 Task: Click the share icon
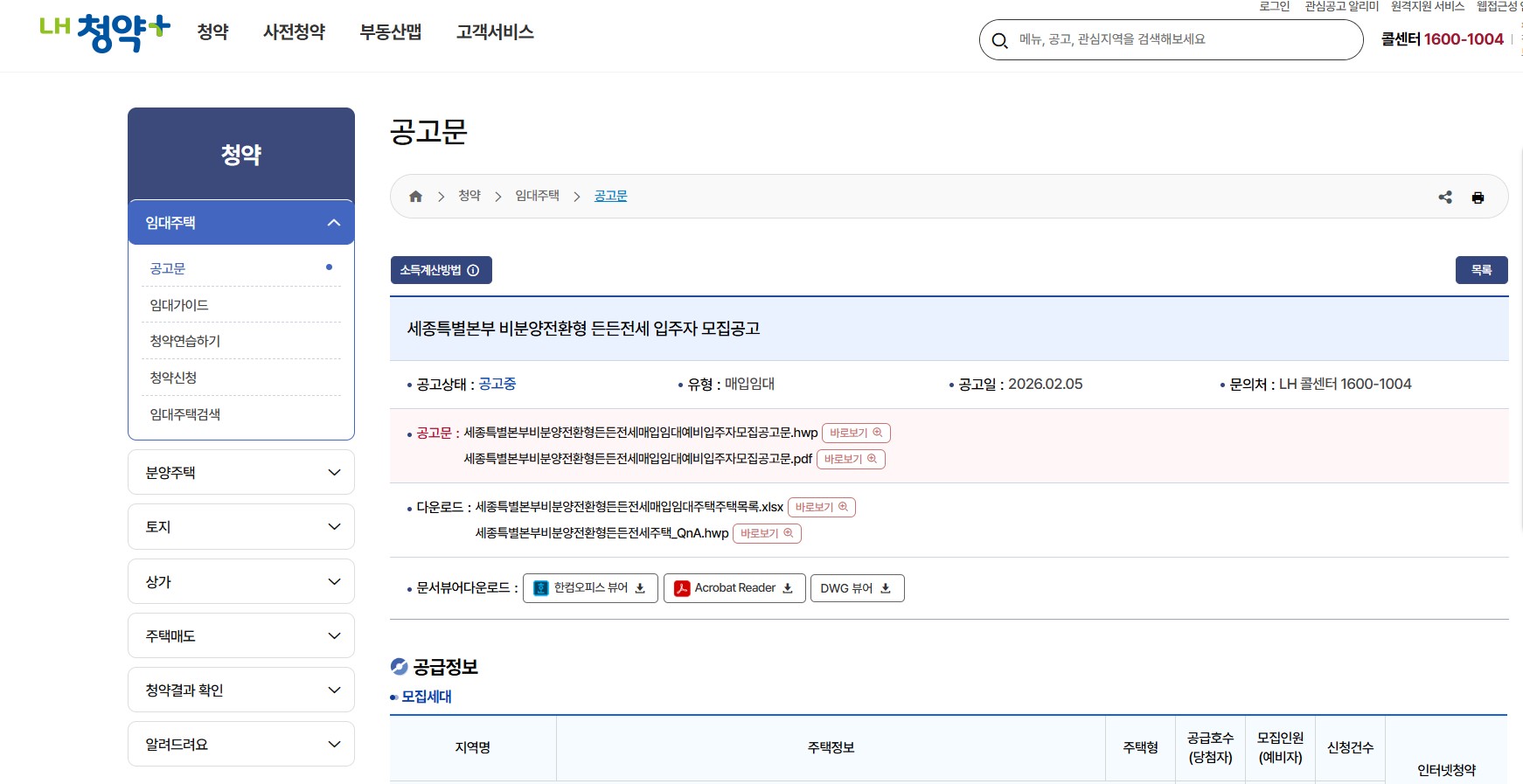pos(1445,198)
